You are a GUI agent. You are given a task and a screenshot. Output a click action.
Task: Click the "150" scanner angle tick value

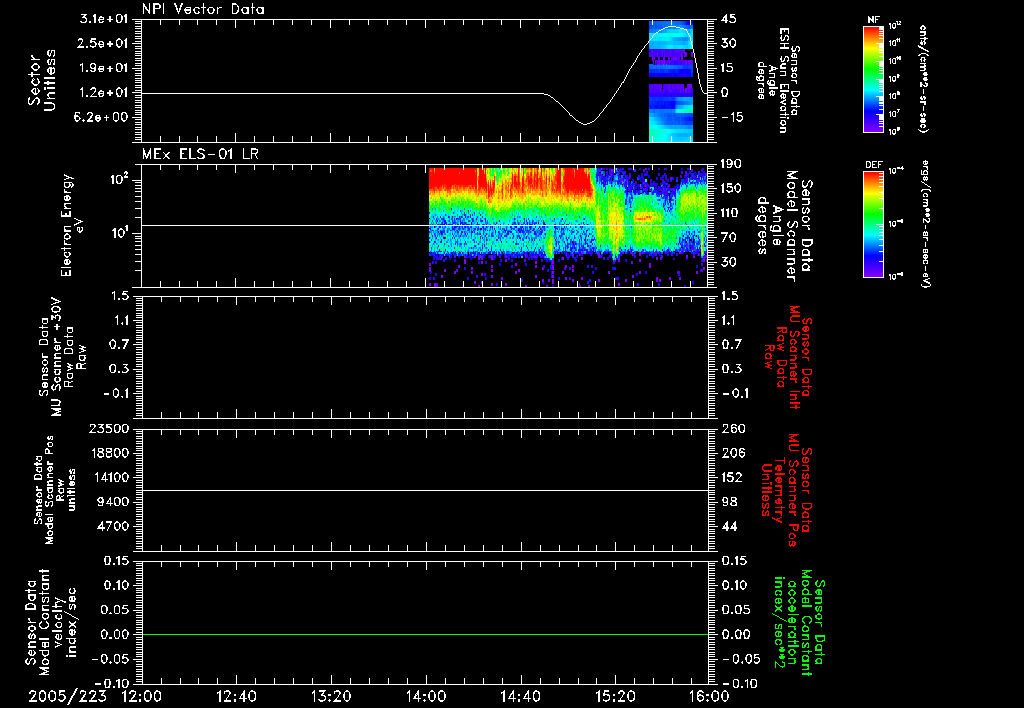732,188
